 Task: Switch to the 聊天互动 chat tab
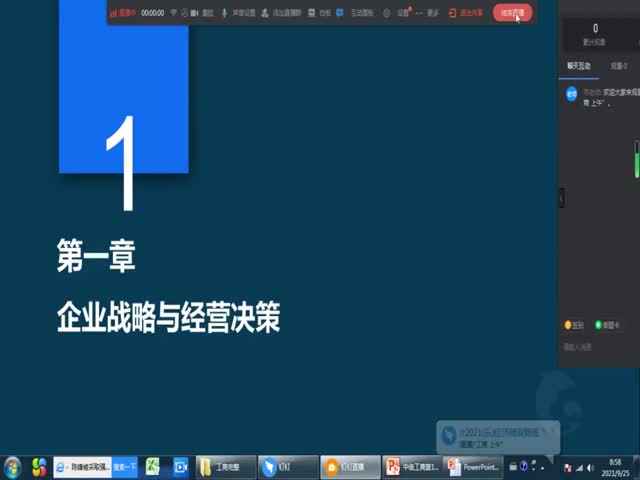click(x=579, y=66)
